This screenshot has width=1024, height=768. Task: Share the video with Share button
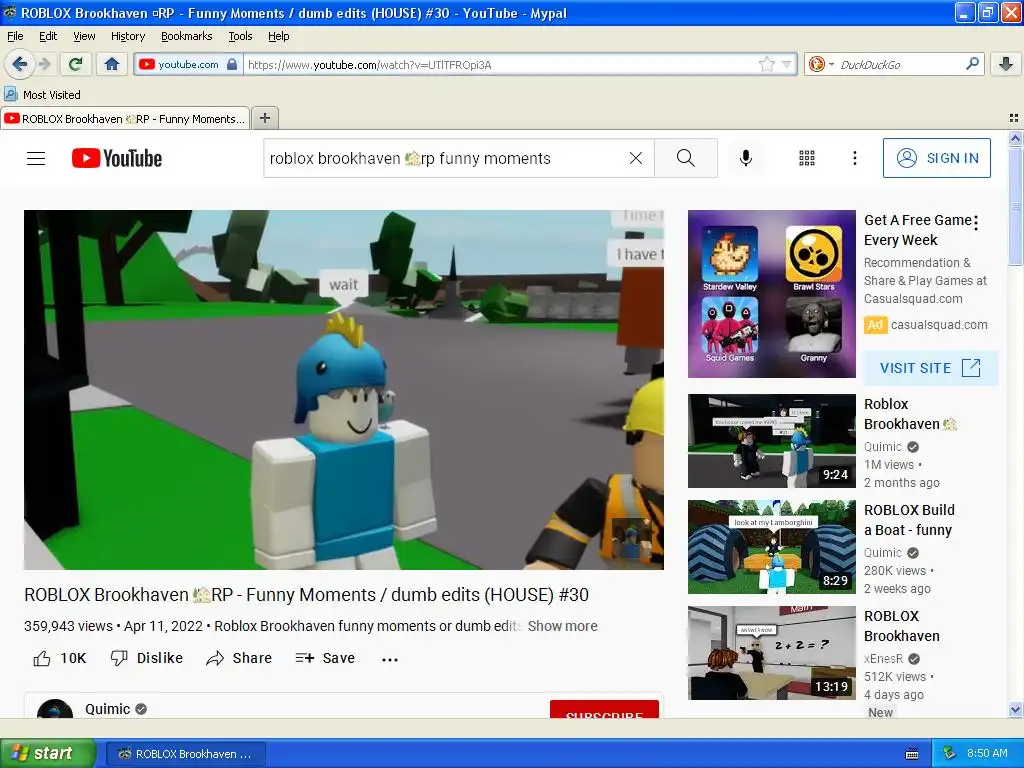pos(239,658)
